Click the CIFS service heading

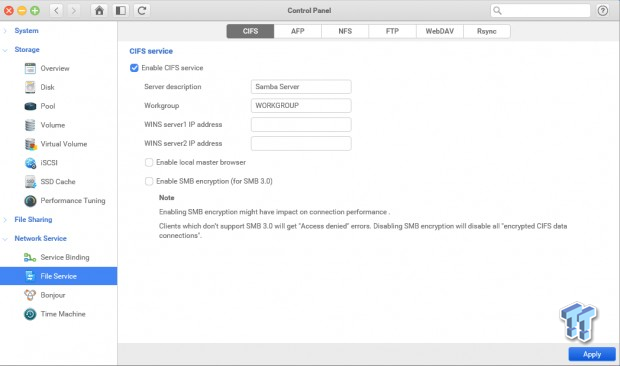[x=151, y=51]
